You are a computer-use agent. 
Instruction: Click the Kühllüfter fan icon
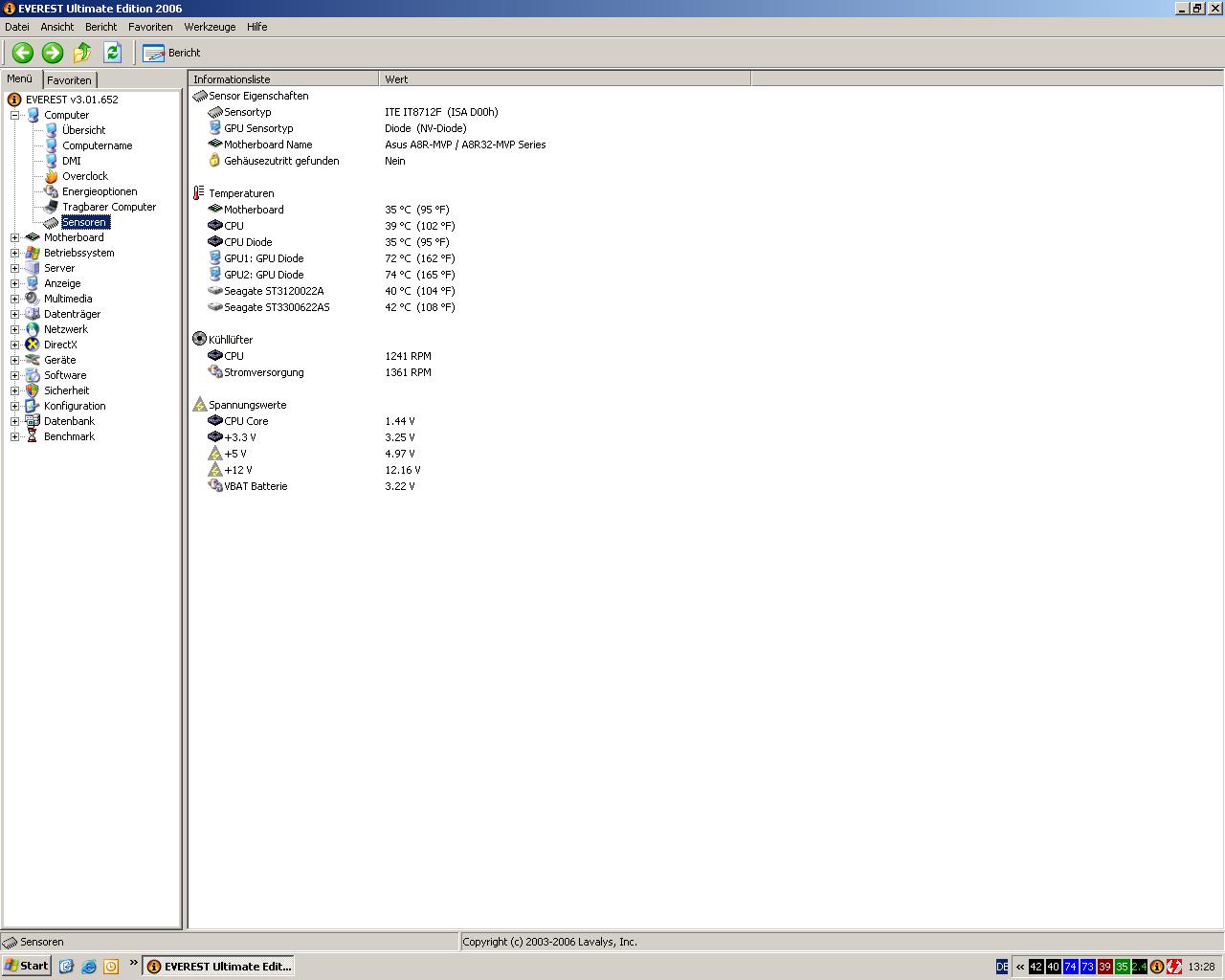[199, 340]
